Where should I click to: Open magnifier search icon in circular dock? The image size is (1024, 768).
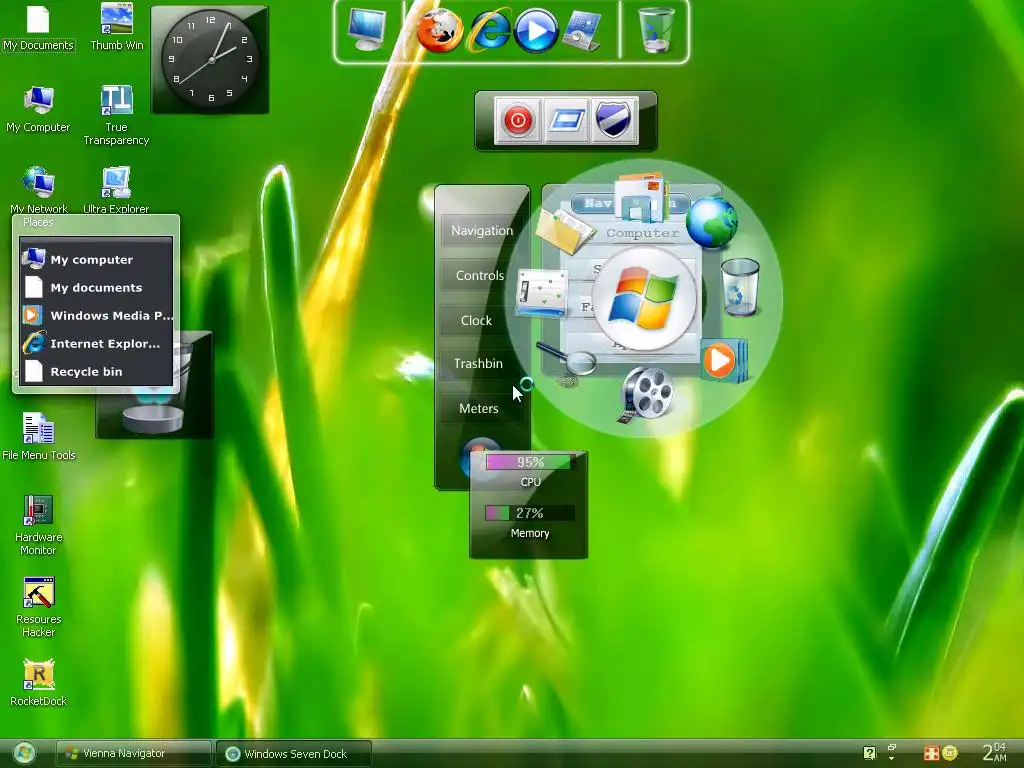[567, 358]
